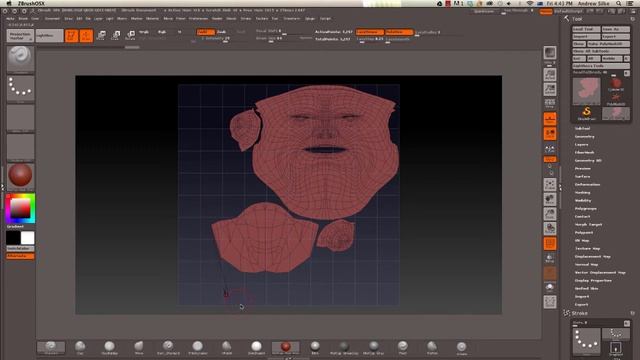Enable Rgb paint mode
The width and height of the screenshot is (640, 360).
pyautogui.click(x=162, y=32)
